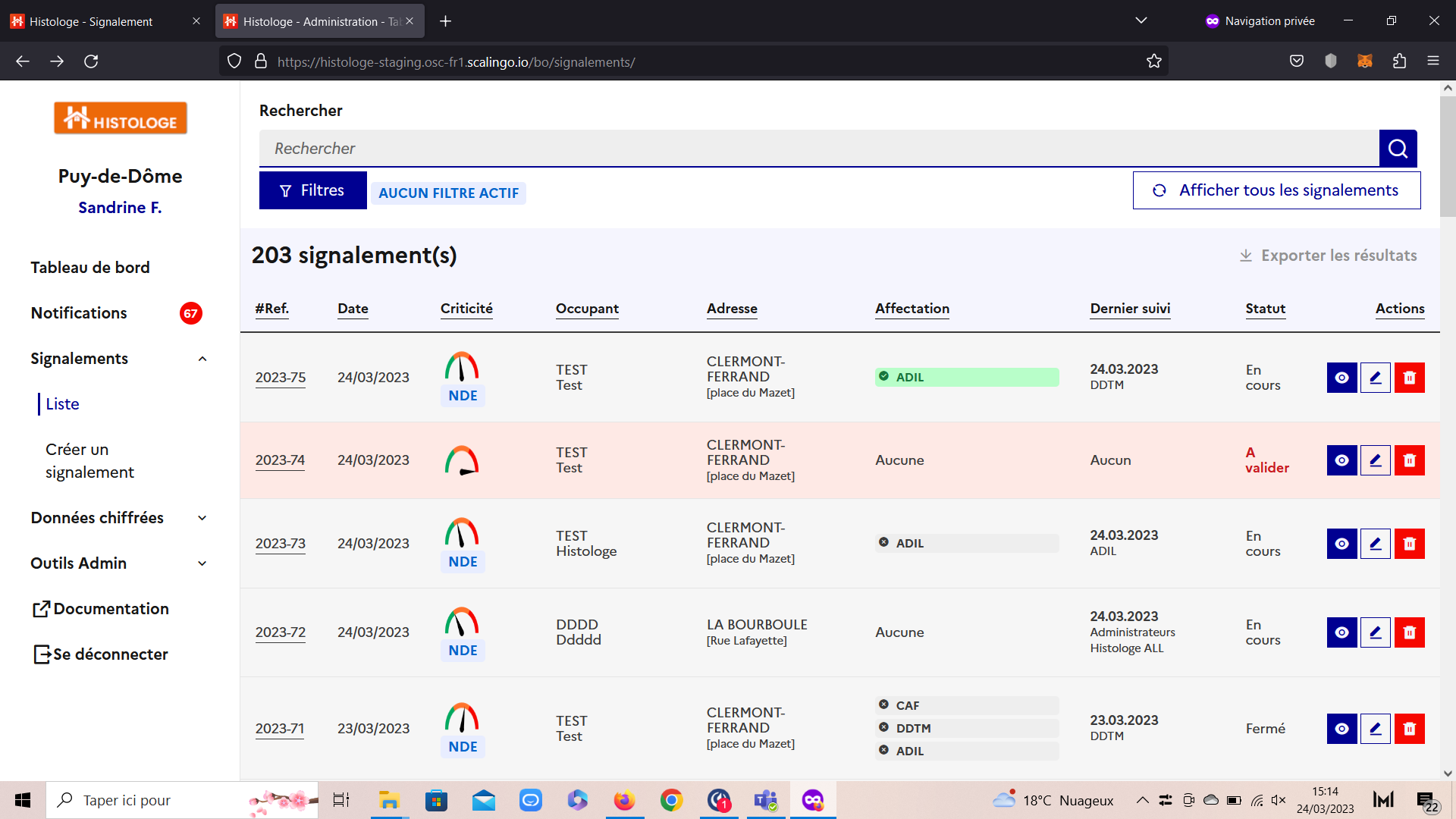The width and height of the screenshot is (1456, 819).
Task: Reload the page in browser toolbar
Action: pos(91,61)
